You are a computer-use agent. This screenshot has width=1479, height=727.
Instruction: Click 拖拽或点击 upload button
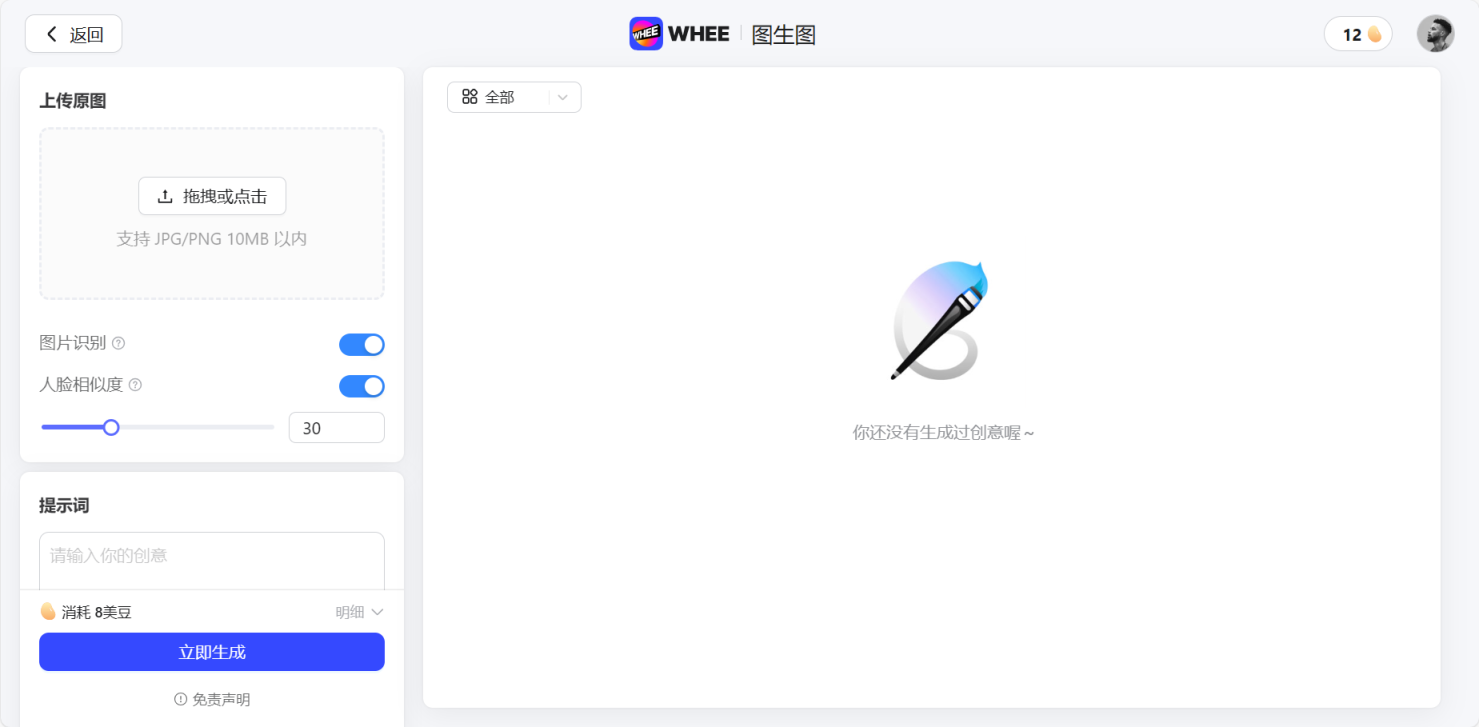click(x=212, y=196)
